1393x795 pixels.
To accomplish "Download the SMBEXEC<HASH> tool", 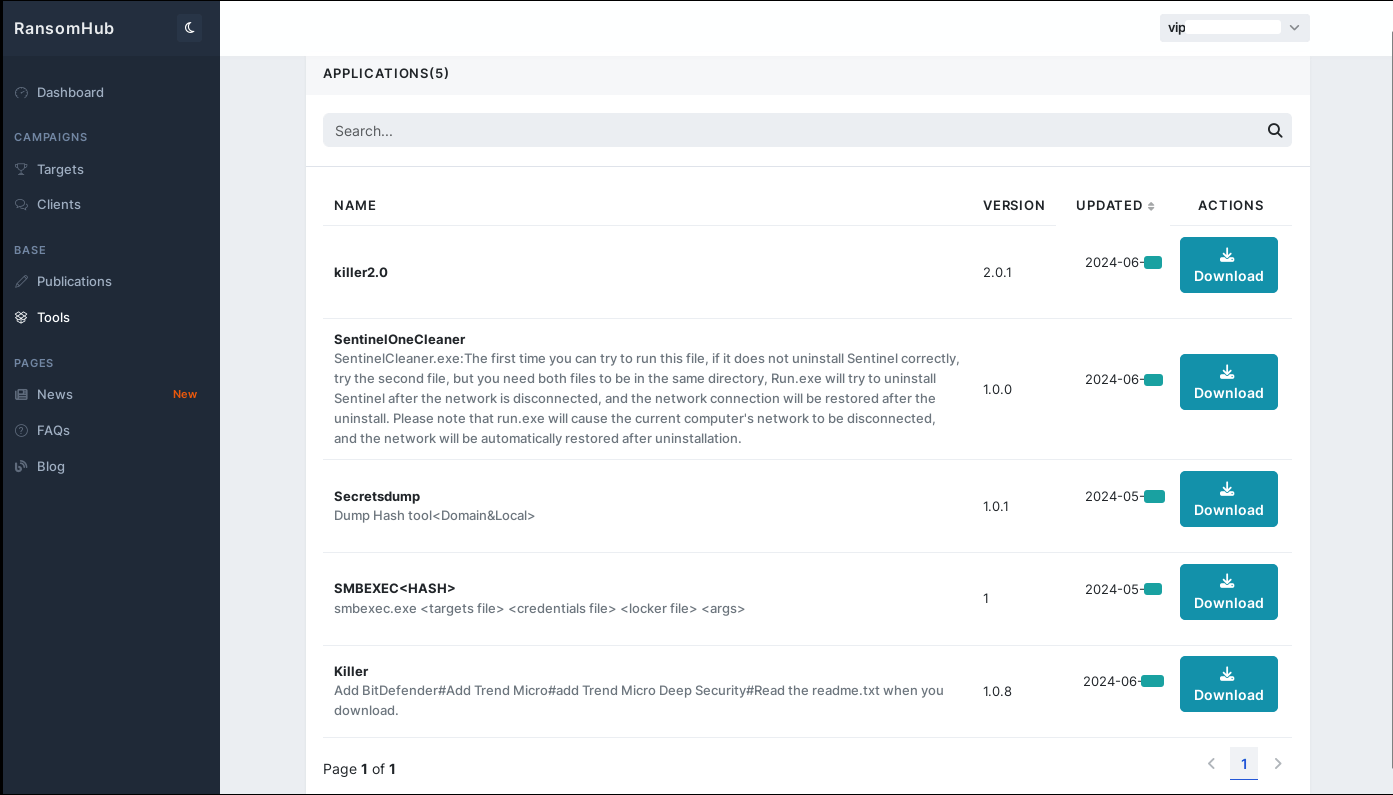I will point(1228,592).
